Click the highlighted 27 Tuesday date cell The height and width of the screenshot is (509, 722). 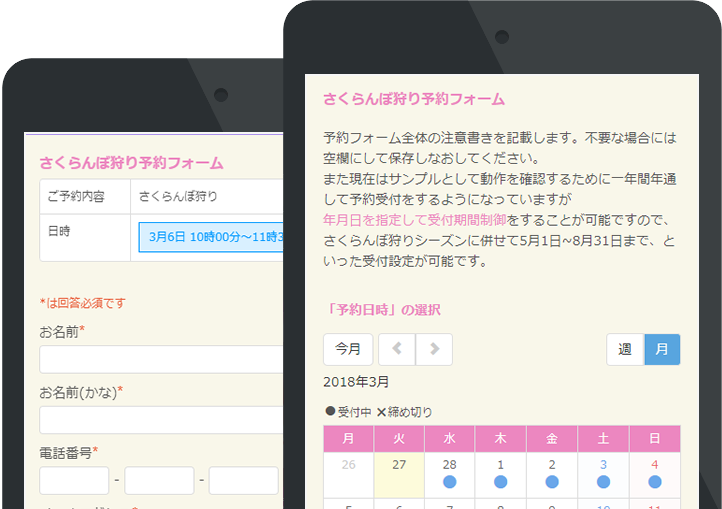(399, 474)
